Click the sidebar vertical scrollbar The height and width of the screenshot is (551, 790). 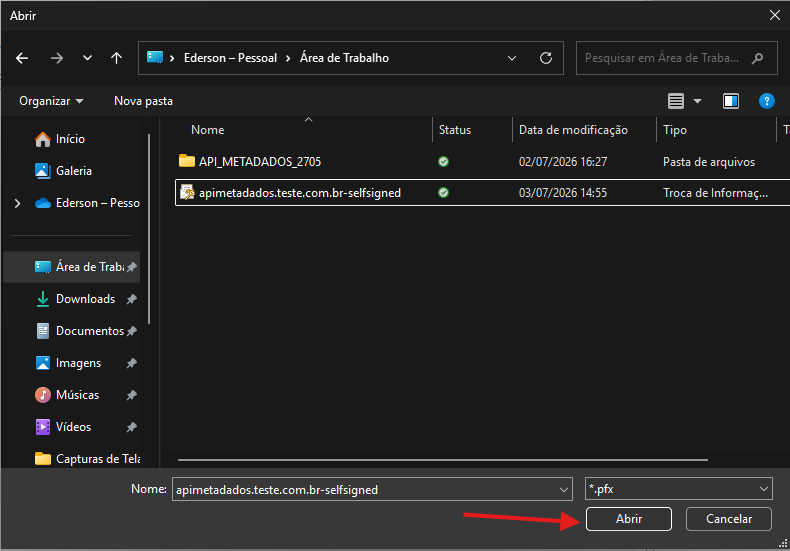point(149,229)
